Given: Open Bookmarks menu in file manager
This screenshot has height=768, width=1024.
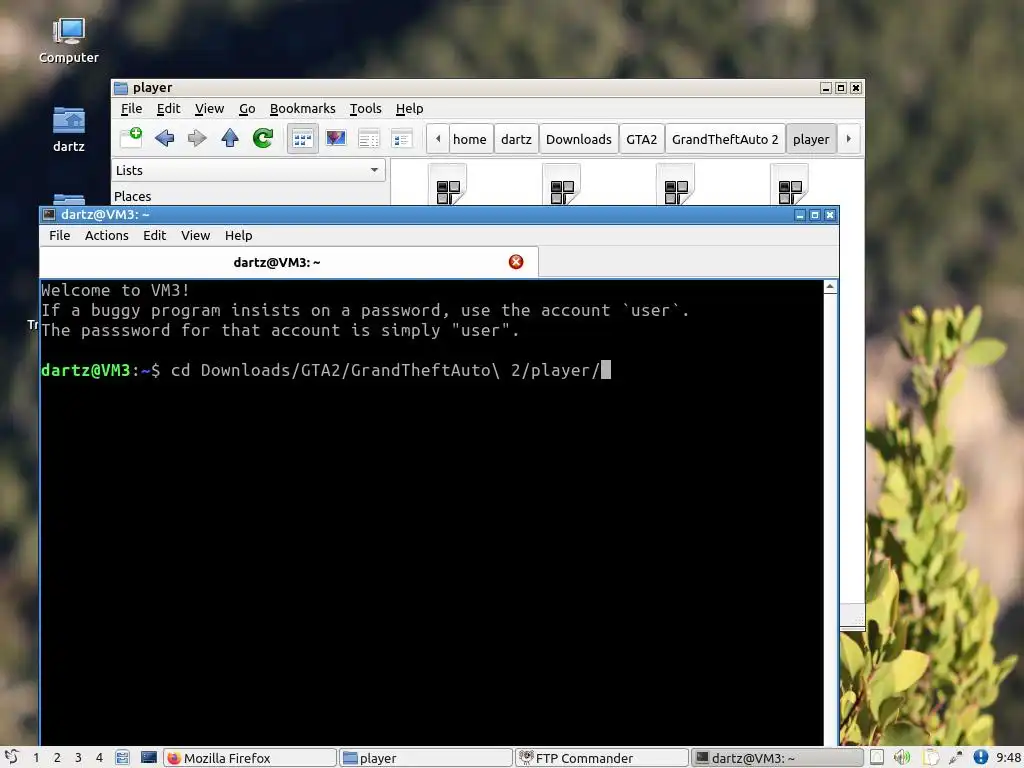Looking at the screenshot, I should coord(302,108).
